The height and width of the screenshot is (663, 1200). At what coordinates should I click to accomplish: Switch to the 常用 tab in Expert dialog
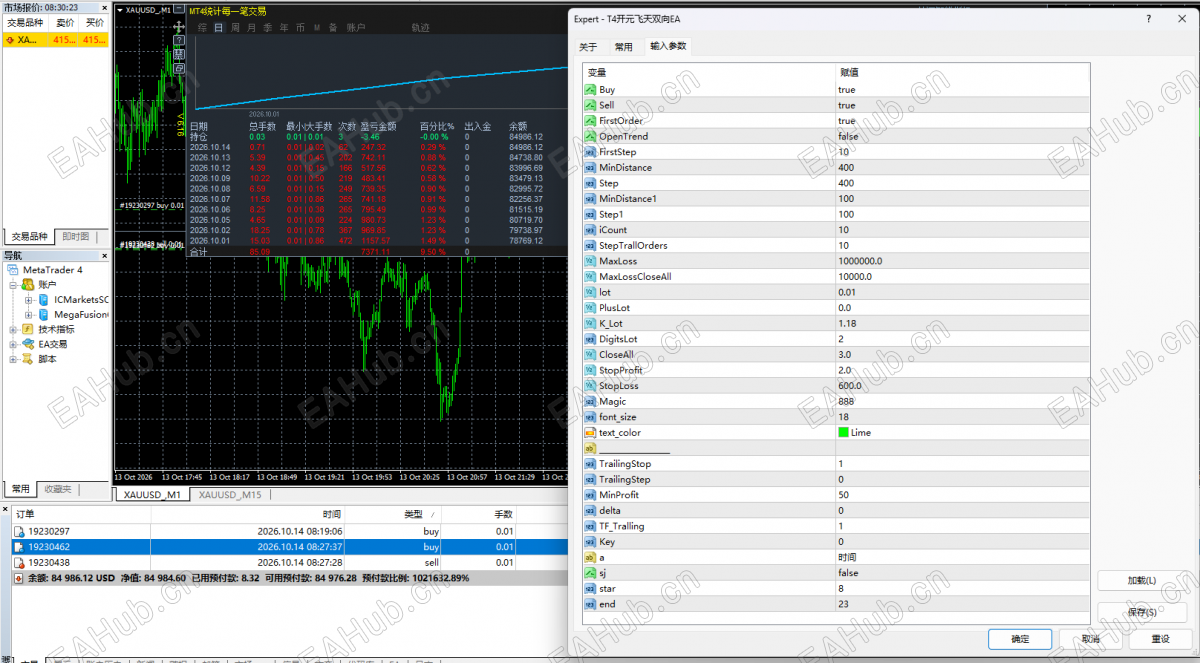[x=623, y=47]
